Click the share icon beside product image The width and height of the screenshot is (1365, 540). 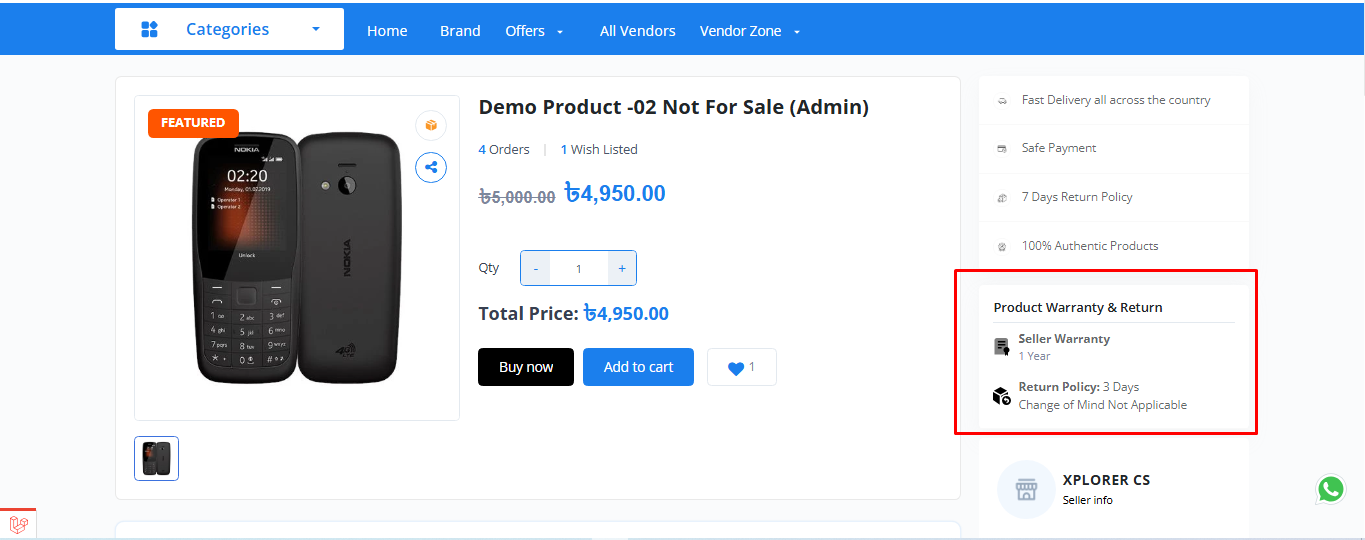tap(431, 167)
